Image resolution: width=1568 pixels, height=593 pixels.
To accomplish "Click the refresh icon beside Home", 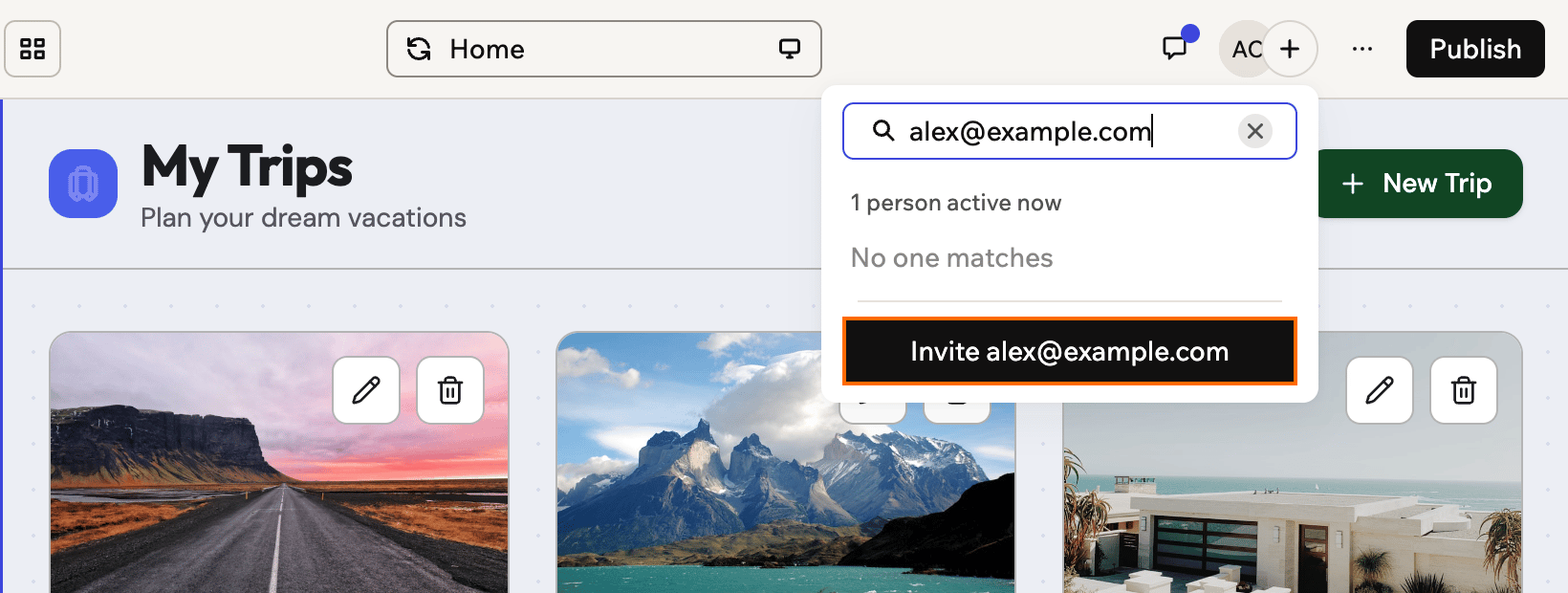I will point(419,49).
